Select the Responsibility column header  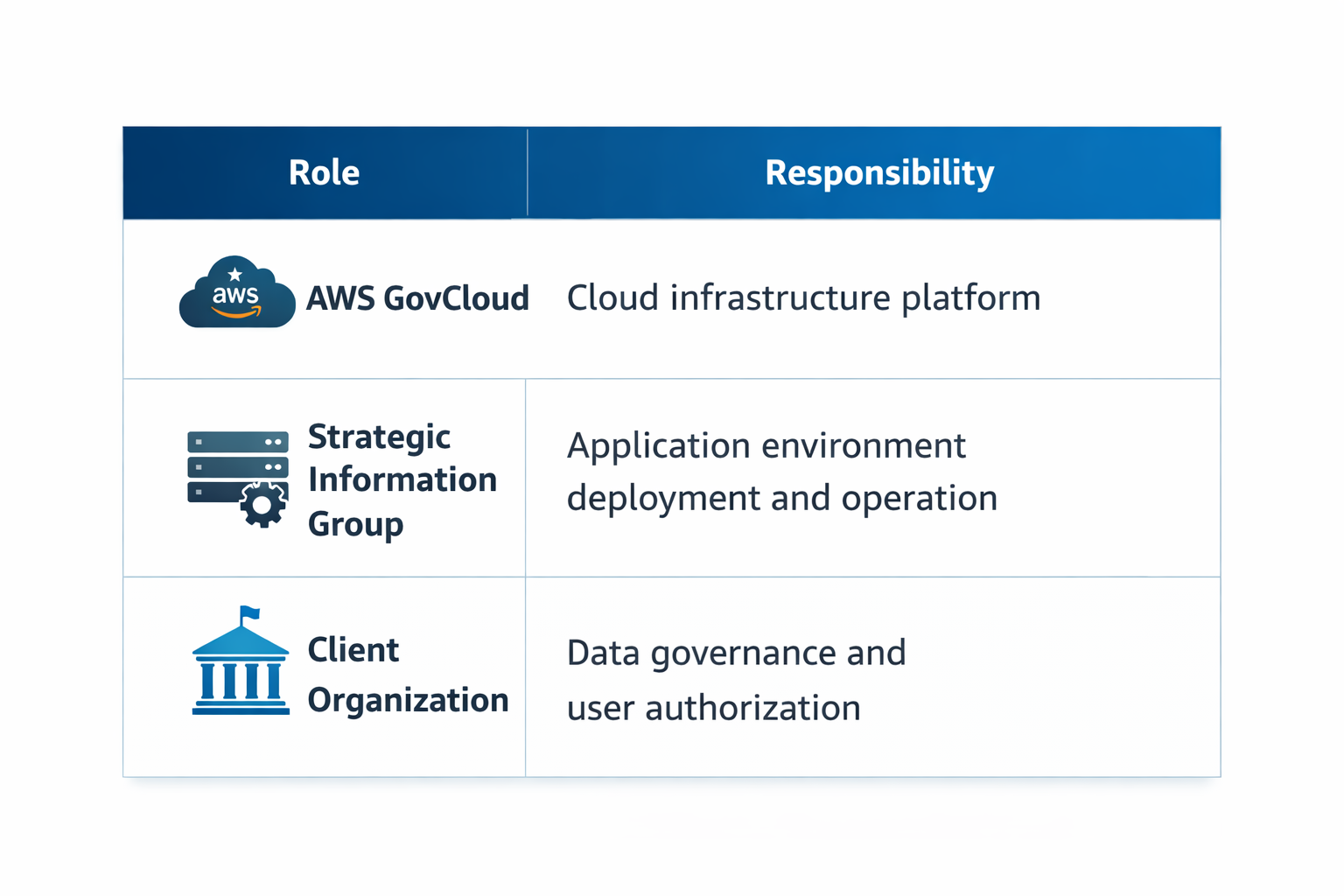pos(875,172)
